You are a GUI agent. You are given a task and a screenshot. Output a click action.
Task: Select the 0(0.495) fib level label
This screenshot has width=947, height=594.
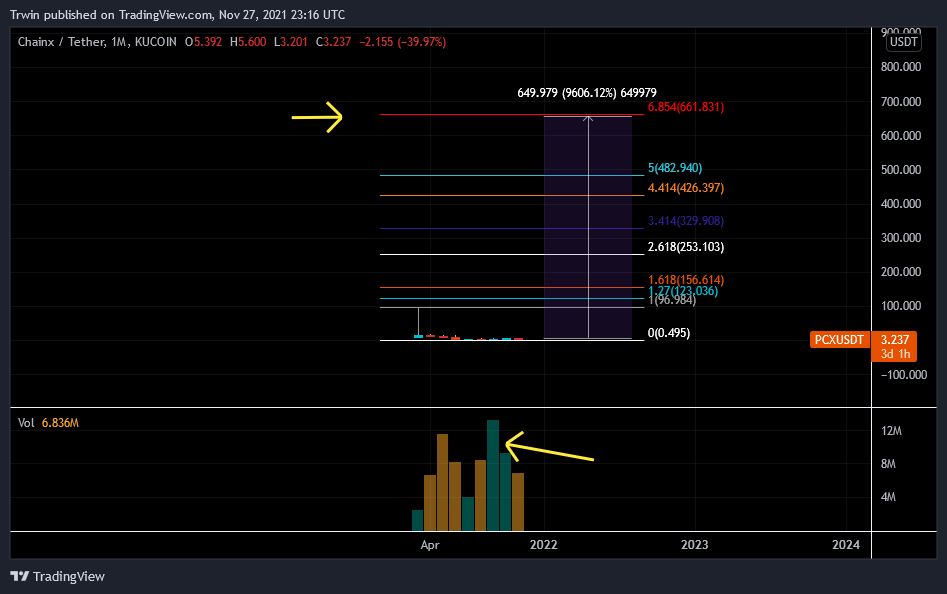click(669, 333)
